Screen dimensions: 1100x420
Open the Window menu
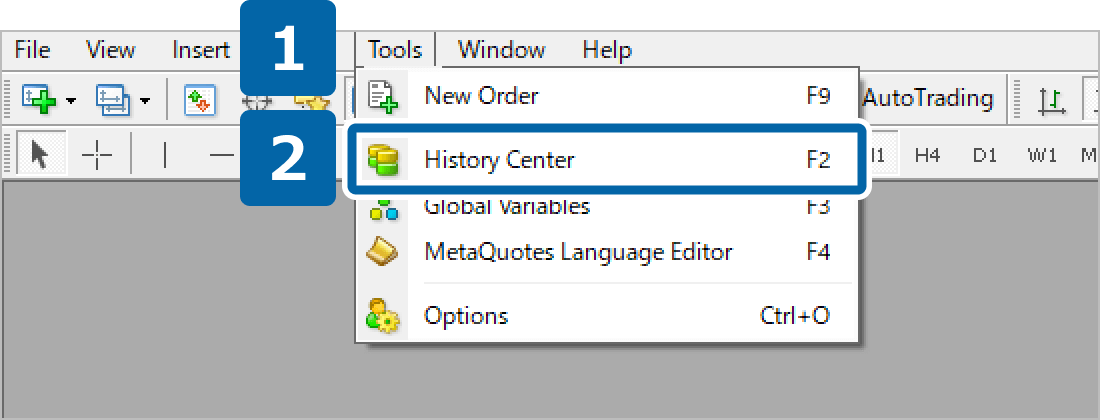(502, 50)
